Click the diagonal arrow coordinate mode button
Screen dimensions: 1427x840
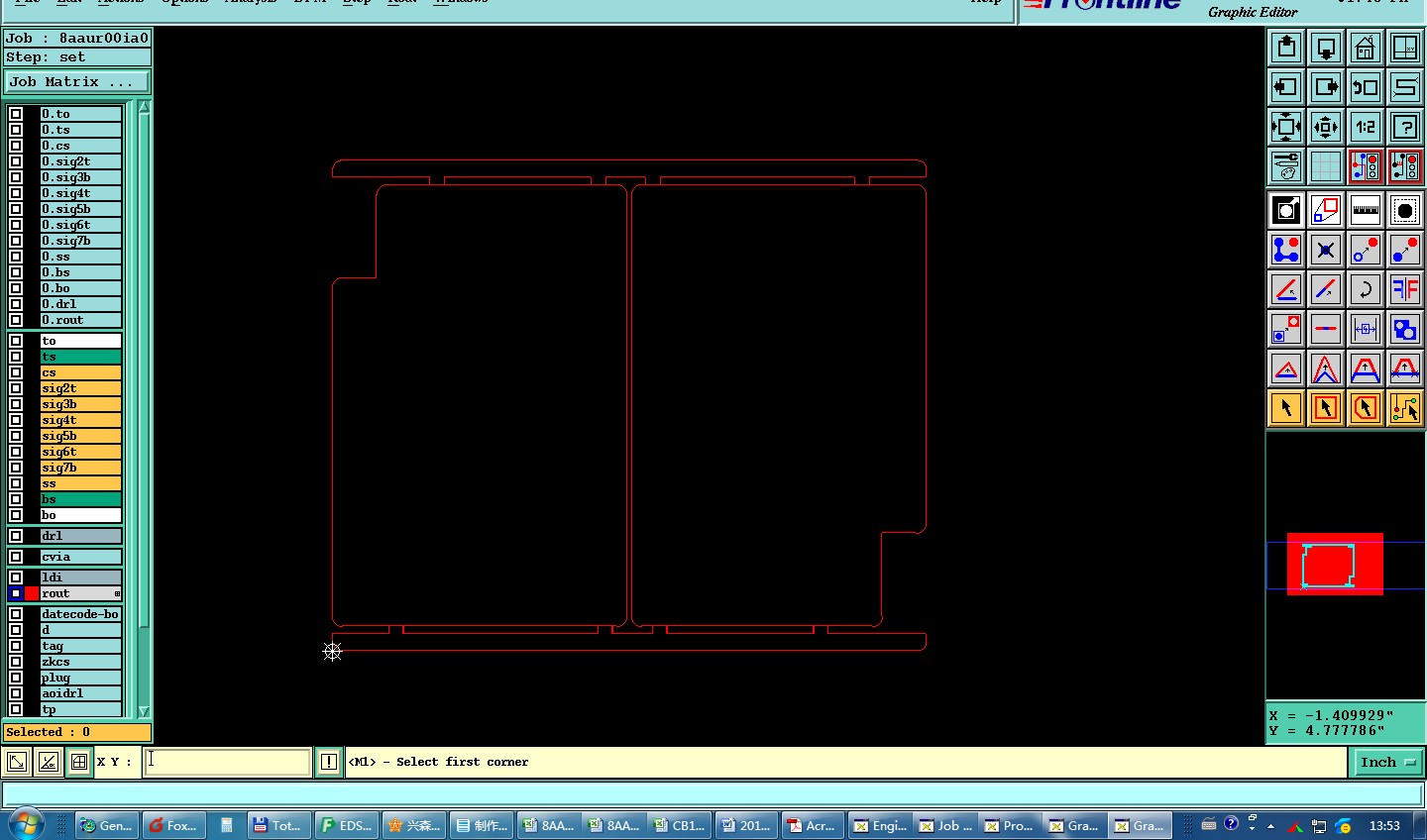[17, 762]
